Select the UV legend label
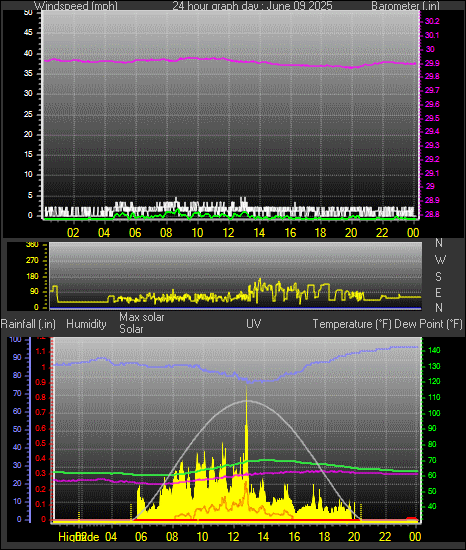The height and width of the screenshot is (550, 466). [x=254, y=323]
